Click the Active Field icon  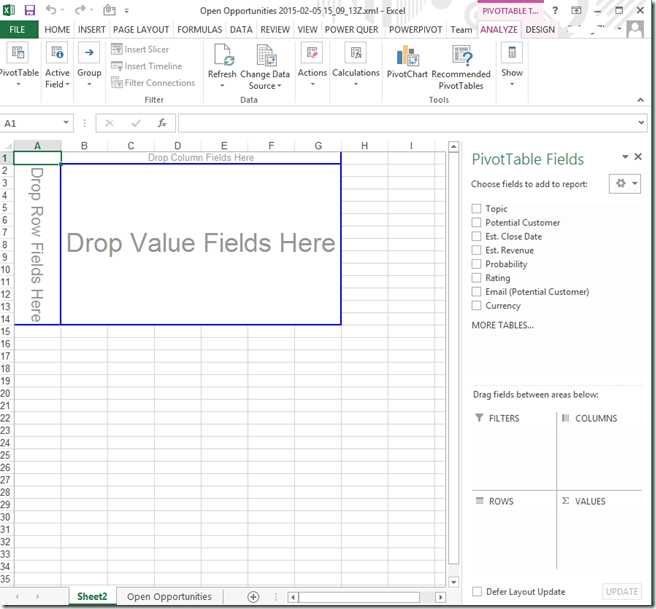tap(57, 53)
